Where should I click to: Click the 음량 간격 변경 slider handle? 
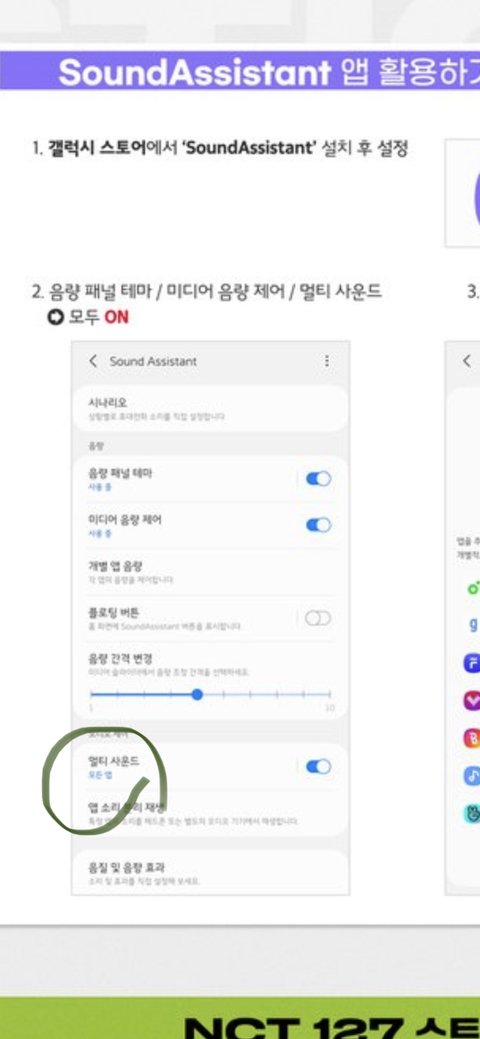tap(197, 694)
